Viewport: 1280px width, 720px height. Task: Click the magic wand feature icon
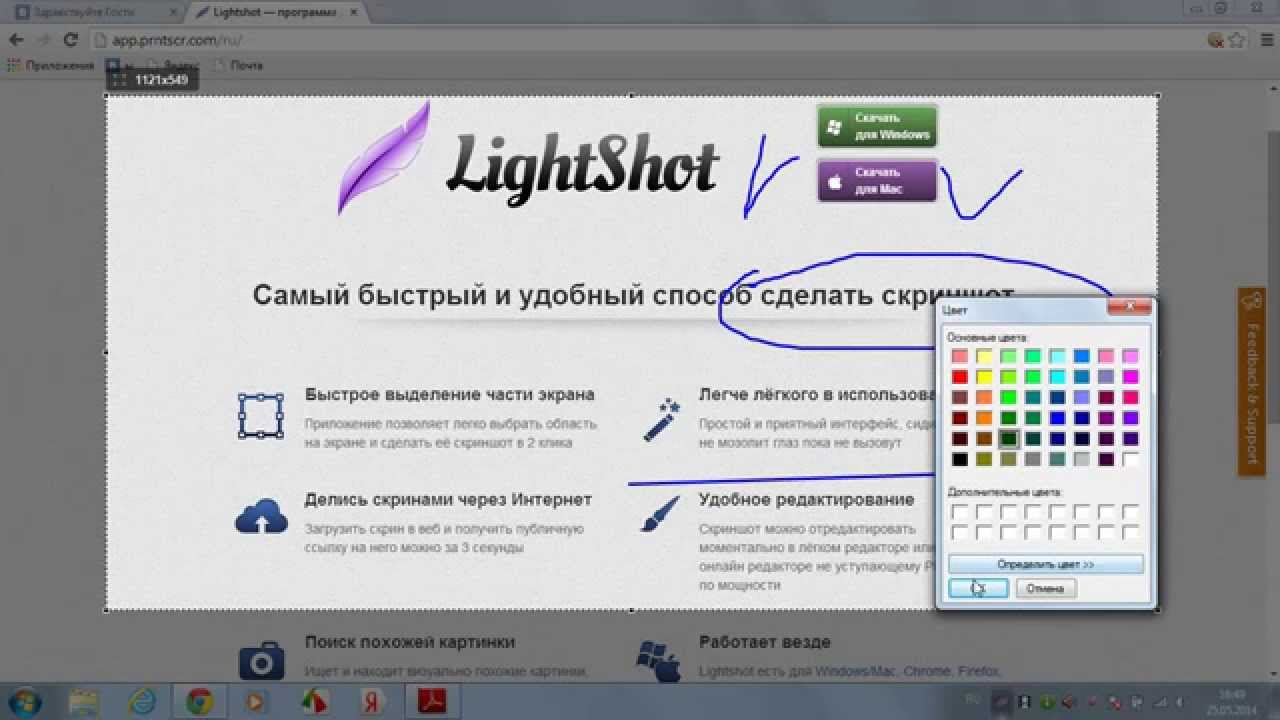(662, 418)
